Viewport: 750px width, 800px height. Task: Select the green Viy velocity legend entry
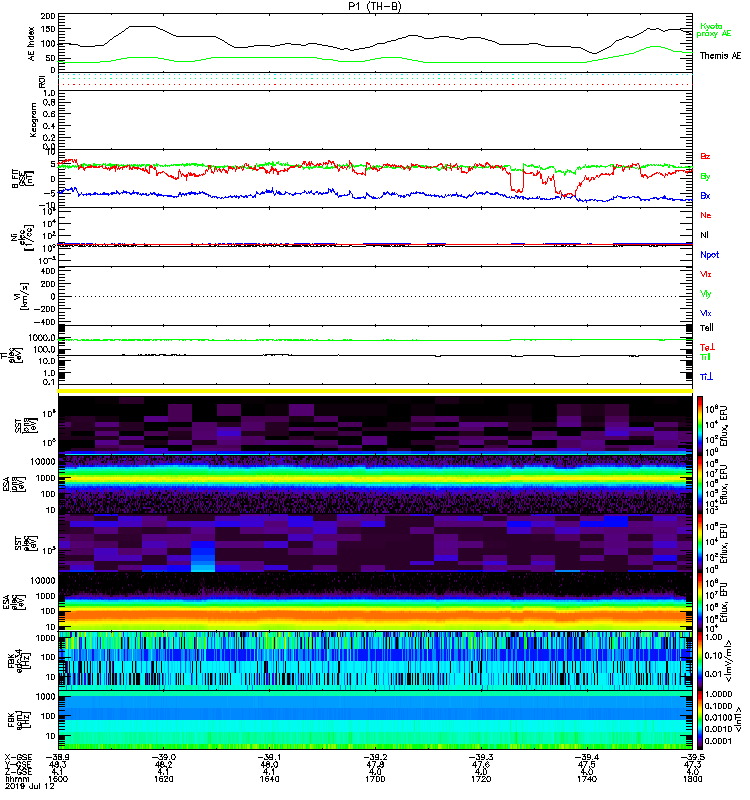coord(706,294)
